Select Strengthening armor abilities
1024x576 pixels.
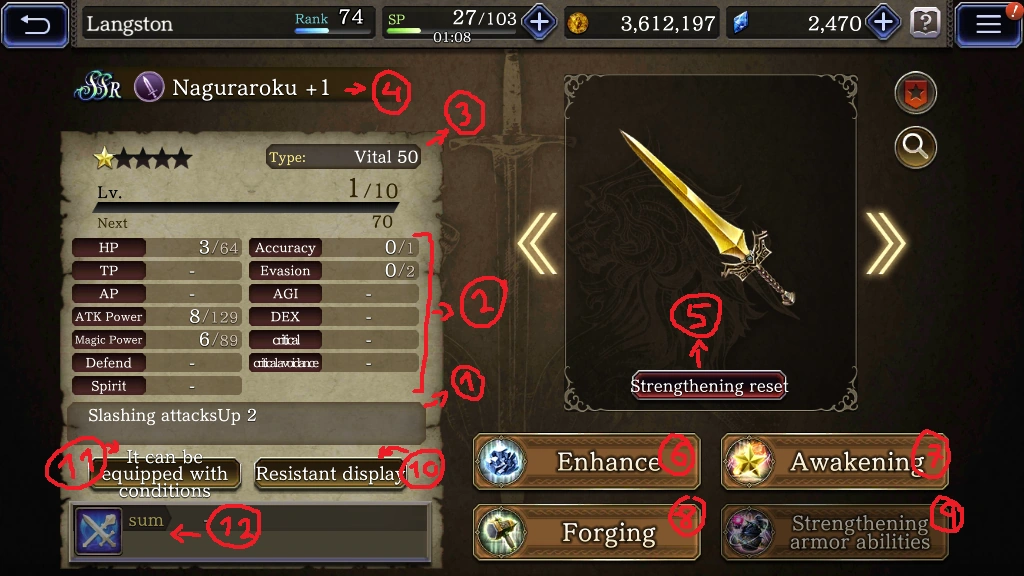pyautogui.click(x=834, y=532)
